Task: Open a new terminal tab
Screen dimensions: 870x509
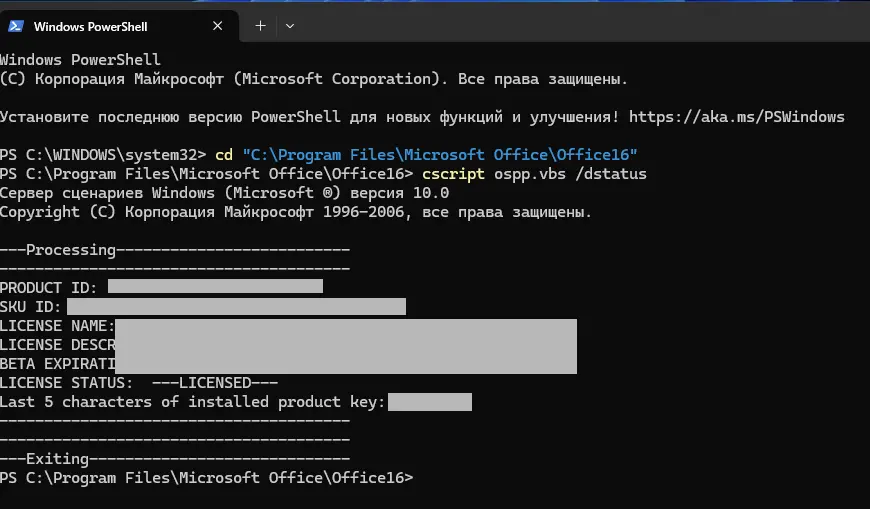Action: tap(260, 26)
